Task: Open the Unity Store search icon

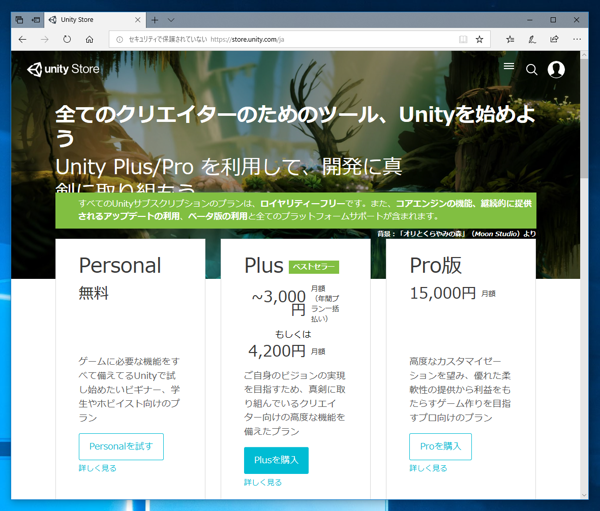Action: 532,70
